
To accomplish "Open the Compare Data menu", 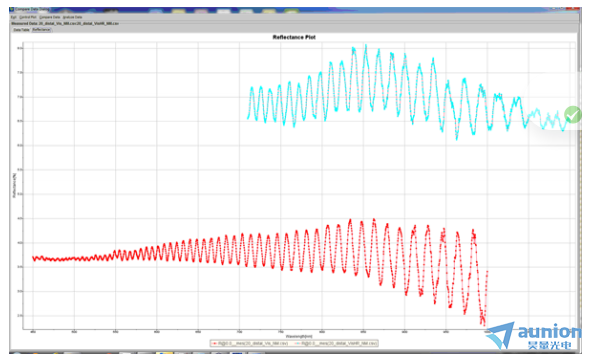I will 50,17.
